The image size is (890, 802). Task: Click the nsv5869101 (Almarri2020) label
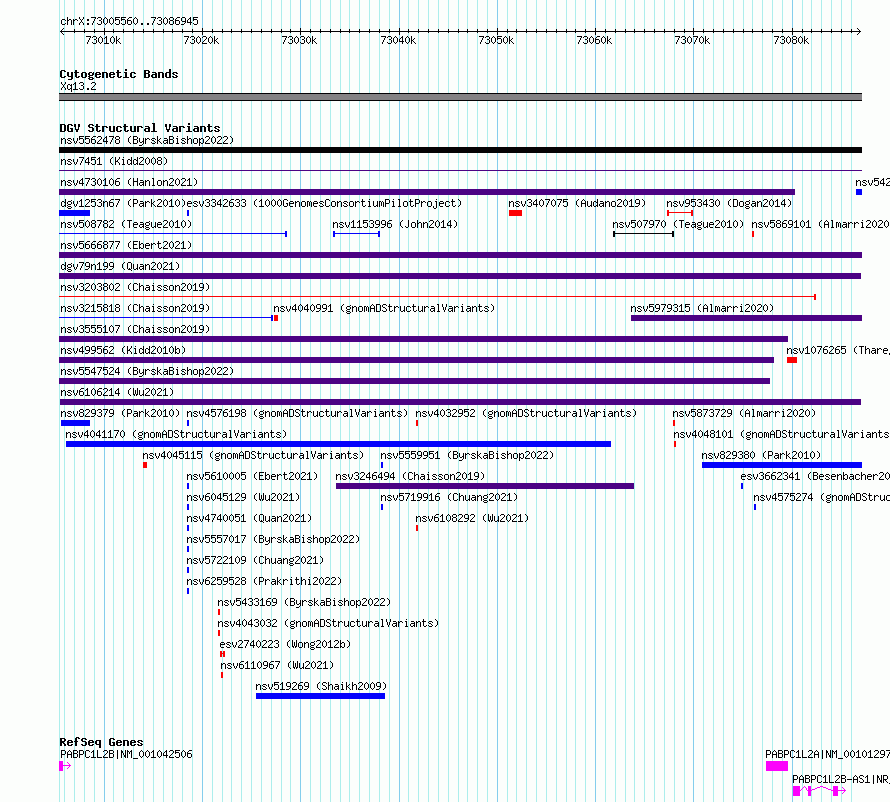click(821, 224)
